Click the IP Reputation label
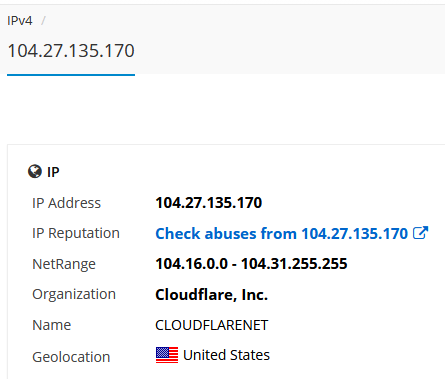Screen dimensions: 445x379 76,233
